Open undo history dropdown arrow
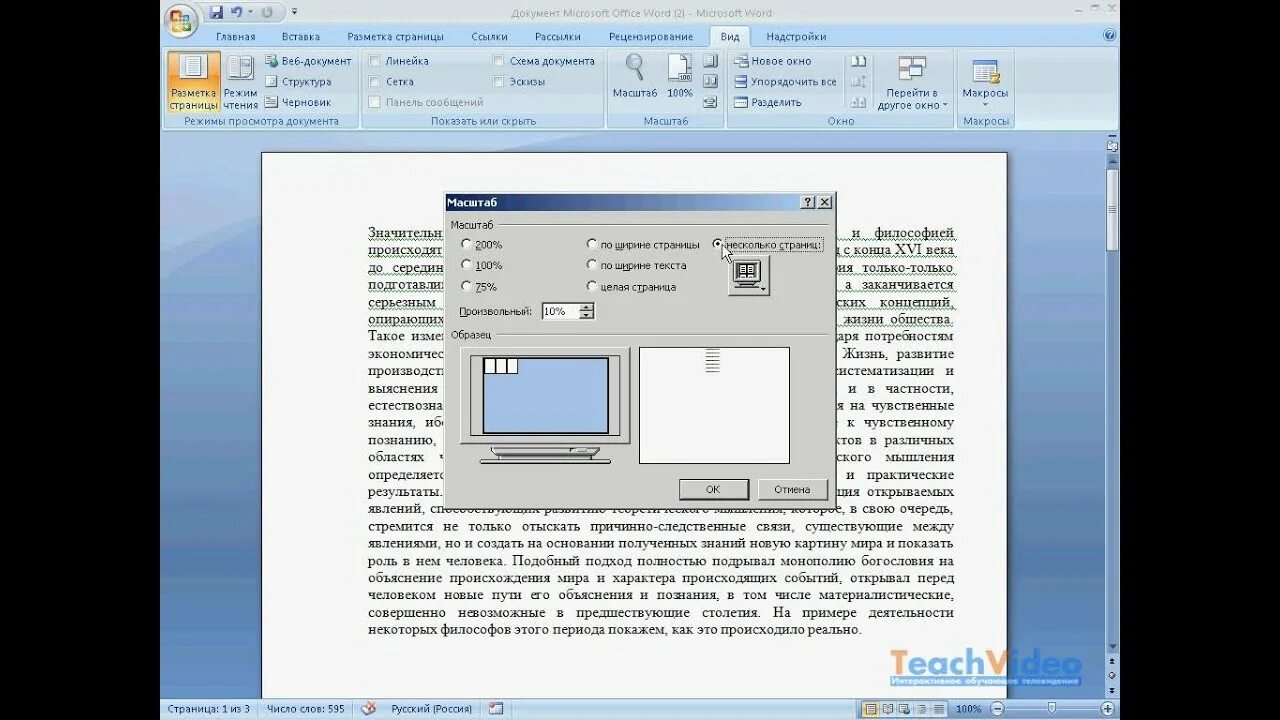The height and width of the screenshot is (720, 1280). [x=250, y=12]
